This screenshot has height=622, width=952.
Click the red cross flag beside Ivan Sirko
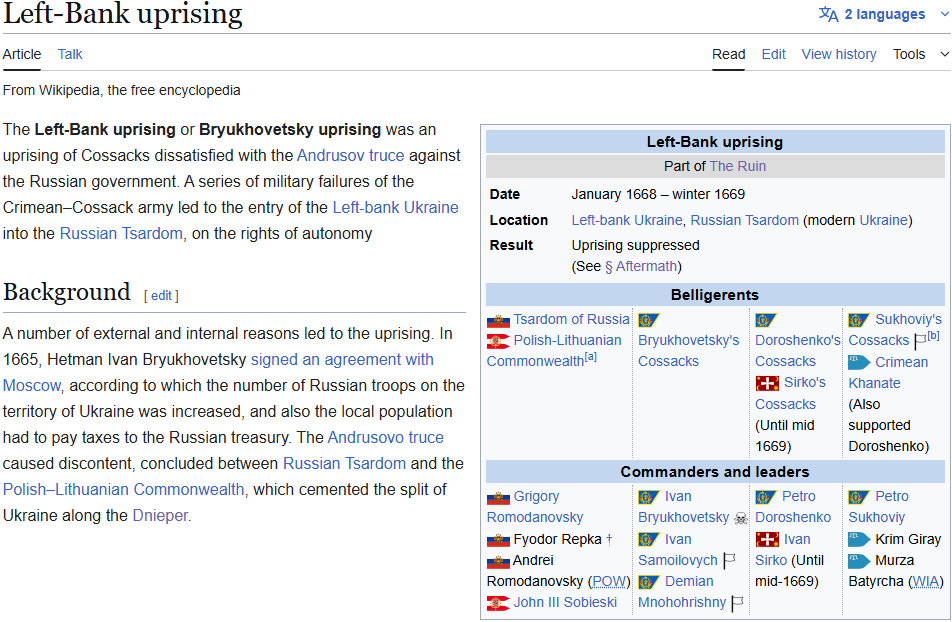[x=767, y=539]
